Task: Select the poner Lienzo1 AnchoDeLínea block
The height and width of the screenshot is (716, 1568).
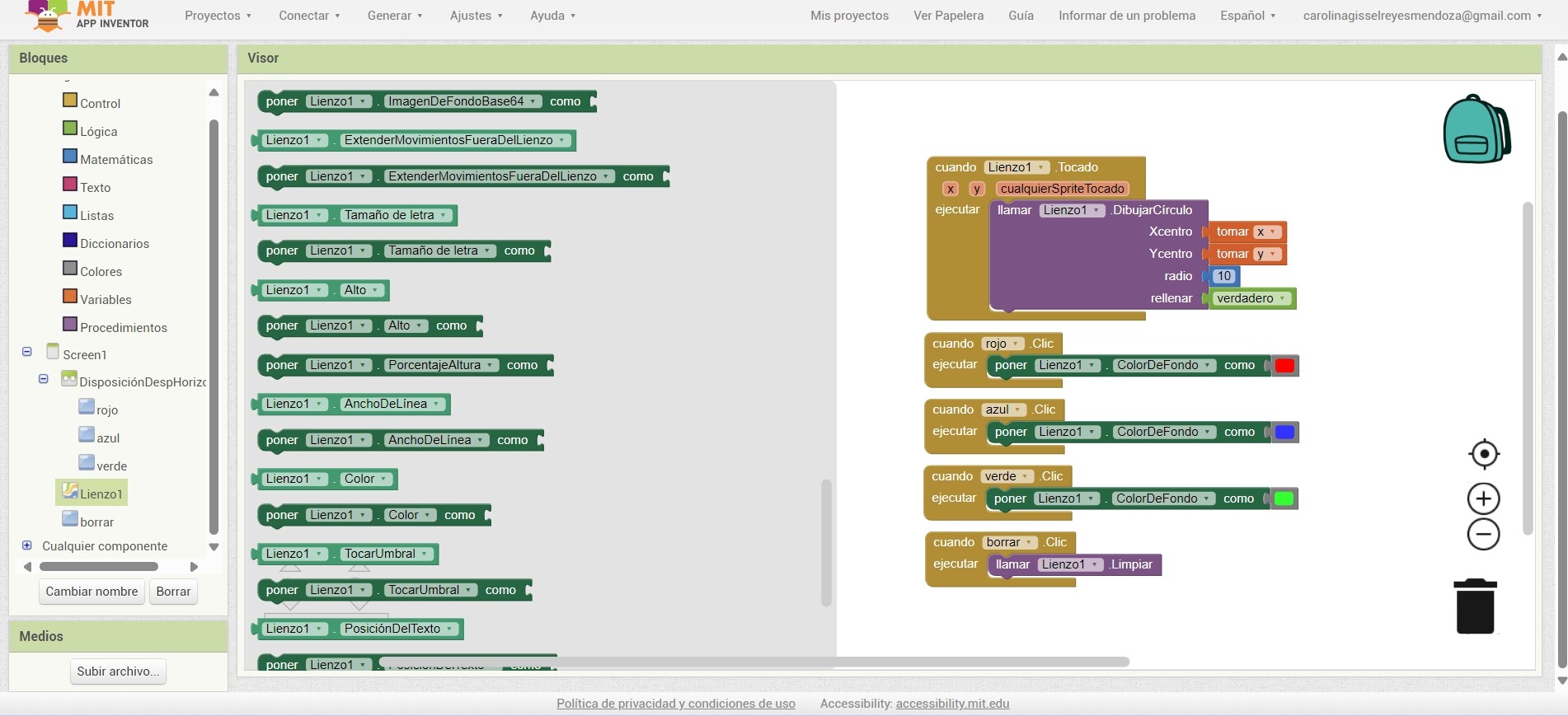Action: 400,440
